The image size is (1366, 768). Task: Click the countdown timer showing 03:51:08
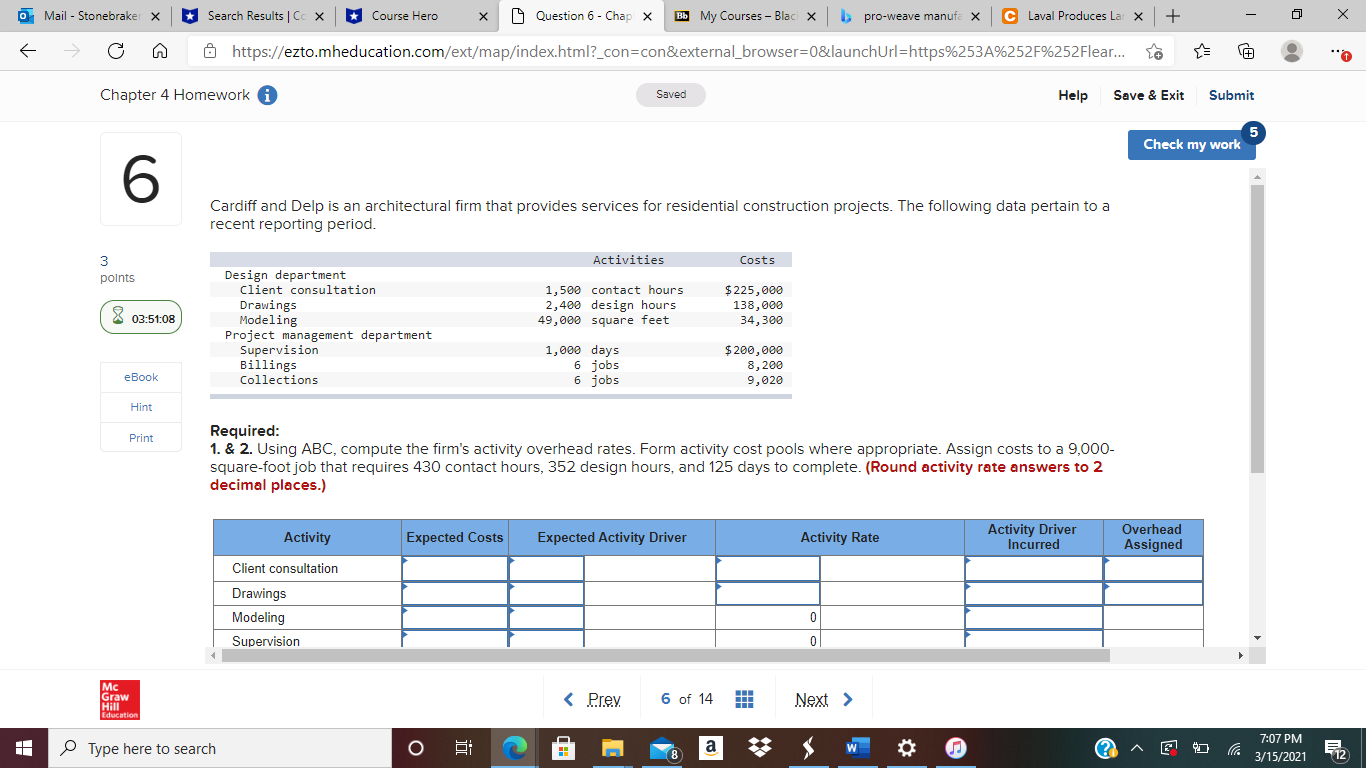pyautogui.click(x=140, y=316)
